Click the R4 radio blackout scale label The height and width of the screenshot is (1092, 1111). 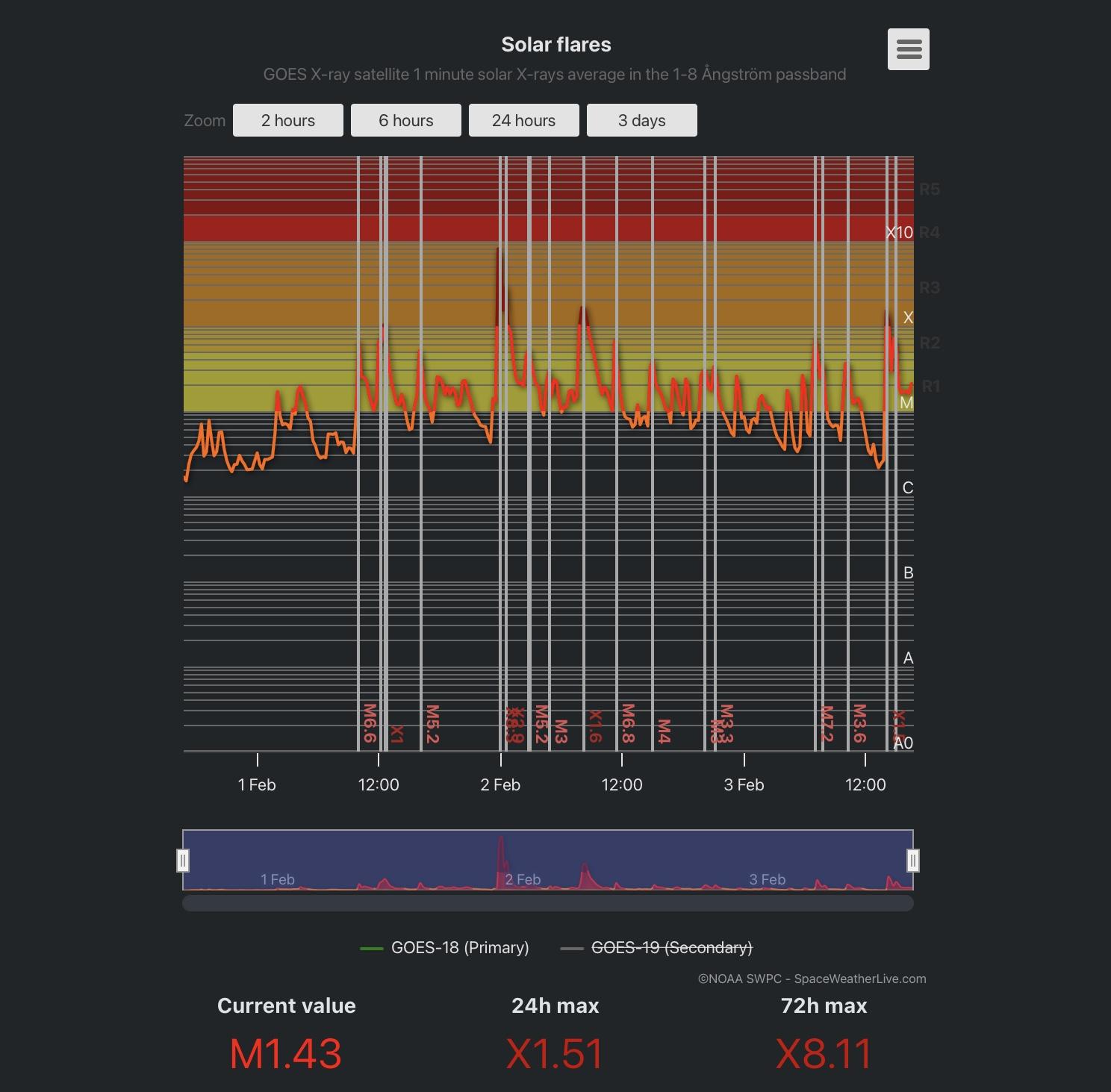930,232
